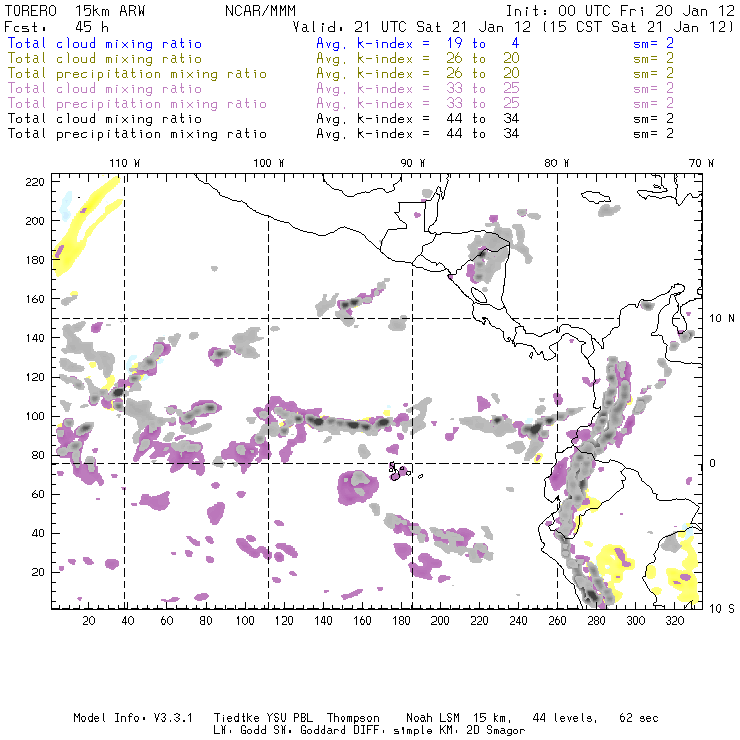Click the "KM: 2D Smagor" label
Screen dimensions: 740x740
(478, 731)
